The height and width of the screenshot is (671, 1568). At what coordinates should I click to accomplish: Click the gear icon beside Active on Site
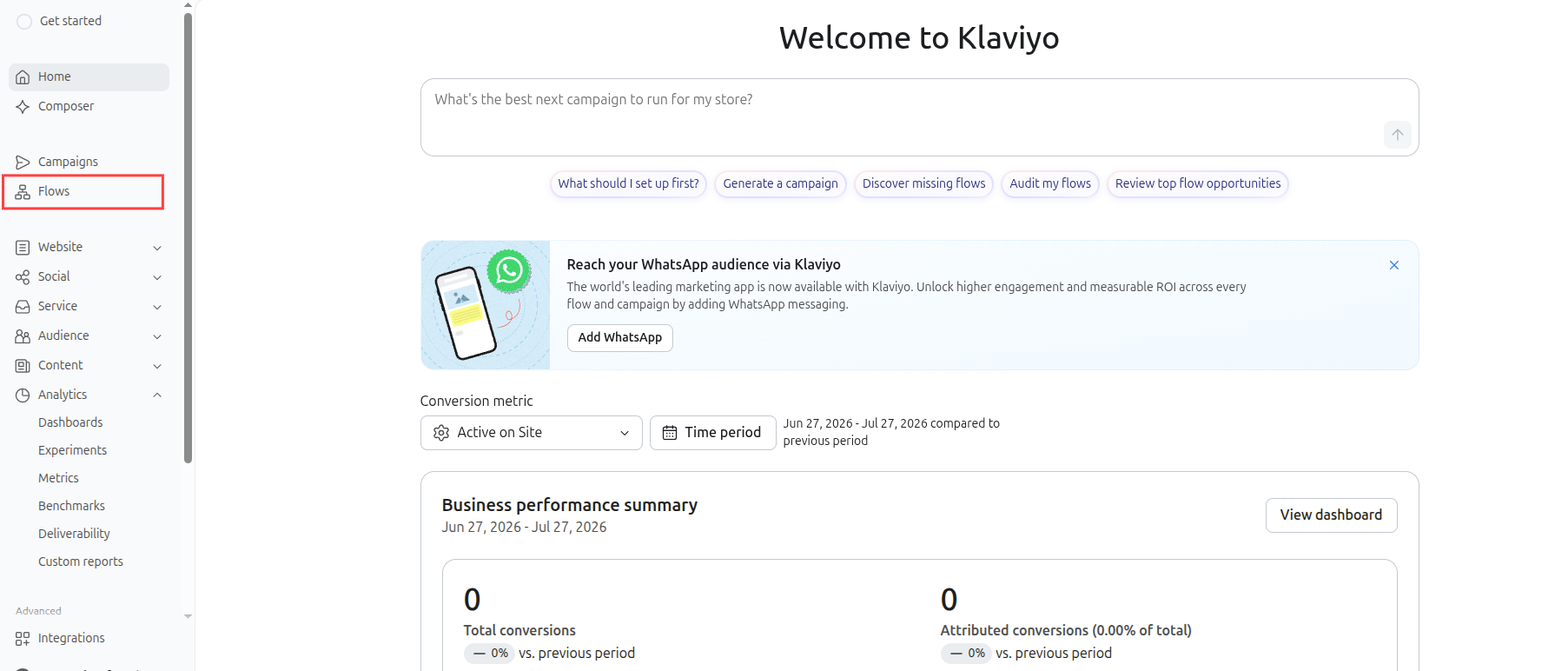[441, 433]
